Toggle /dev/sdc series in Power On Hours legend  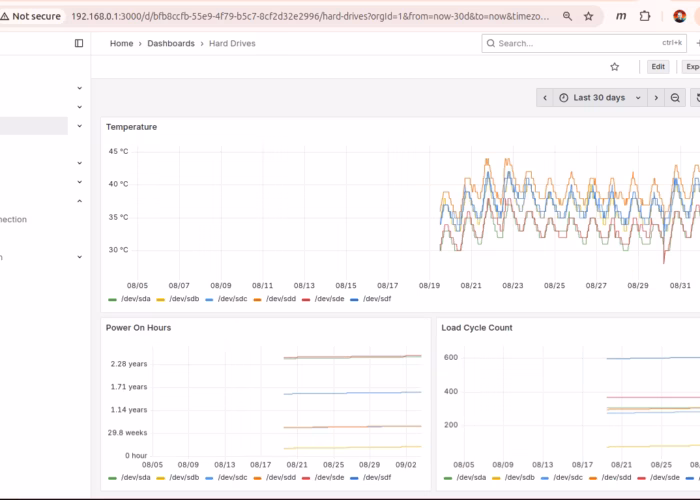232,478
